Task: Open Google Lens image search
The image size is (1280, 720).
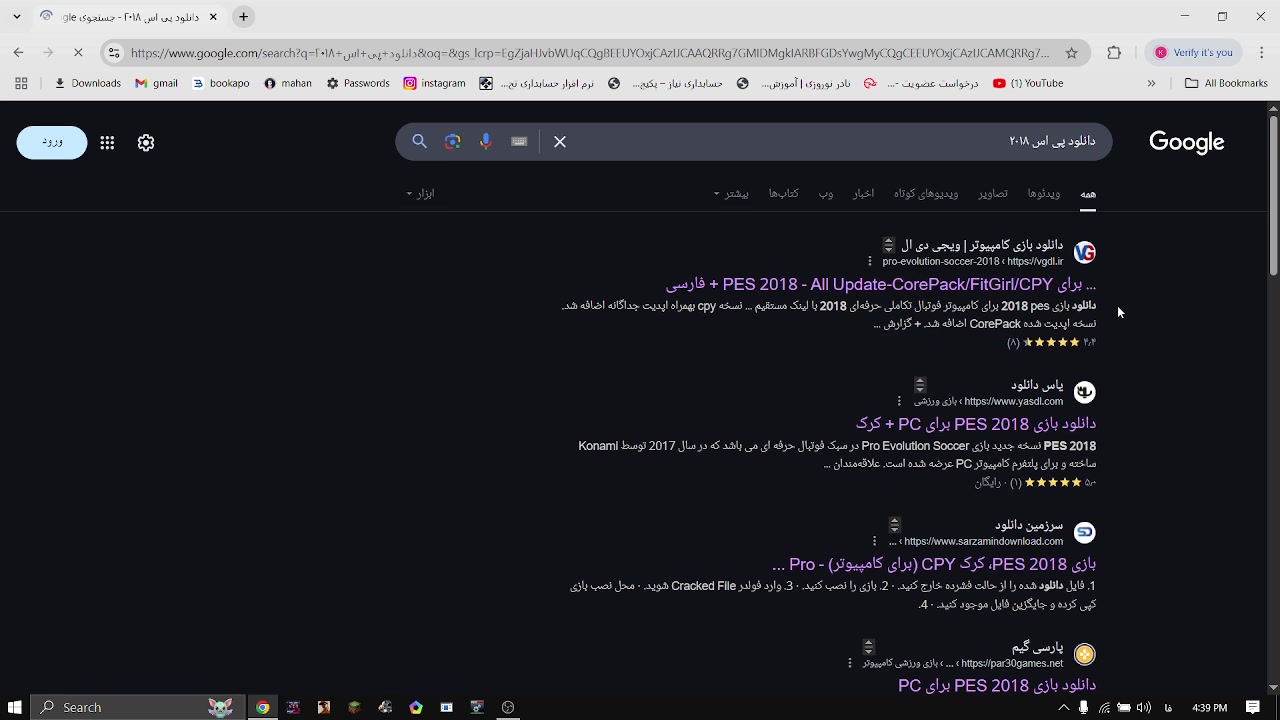Action: pos(453,142)
